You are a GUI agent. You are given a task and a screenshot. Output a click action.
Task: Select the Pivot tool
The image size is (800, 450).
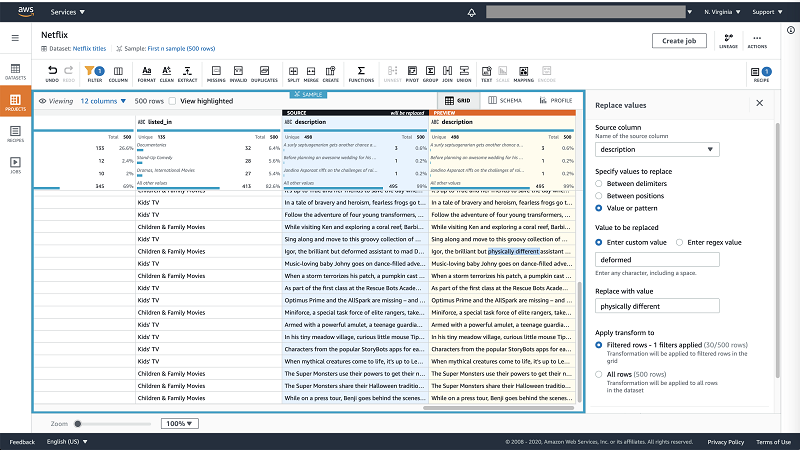(x=412, y=73)
